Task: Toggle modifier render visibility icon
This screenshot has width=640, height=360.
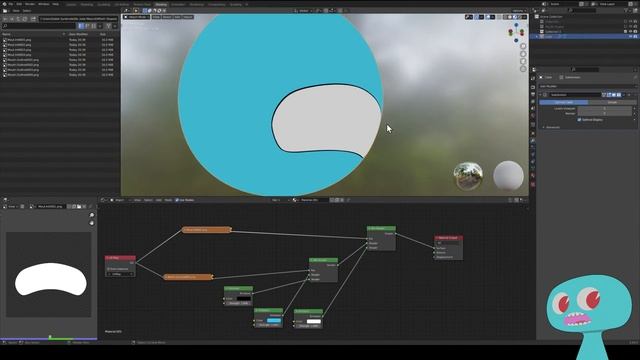Action: click(x=619, y=95)
